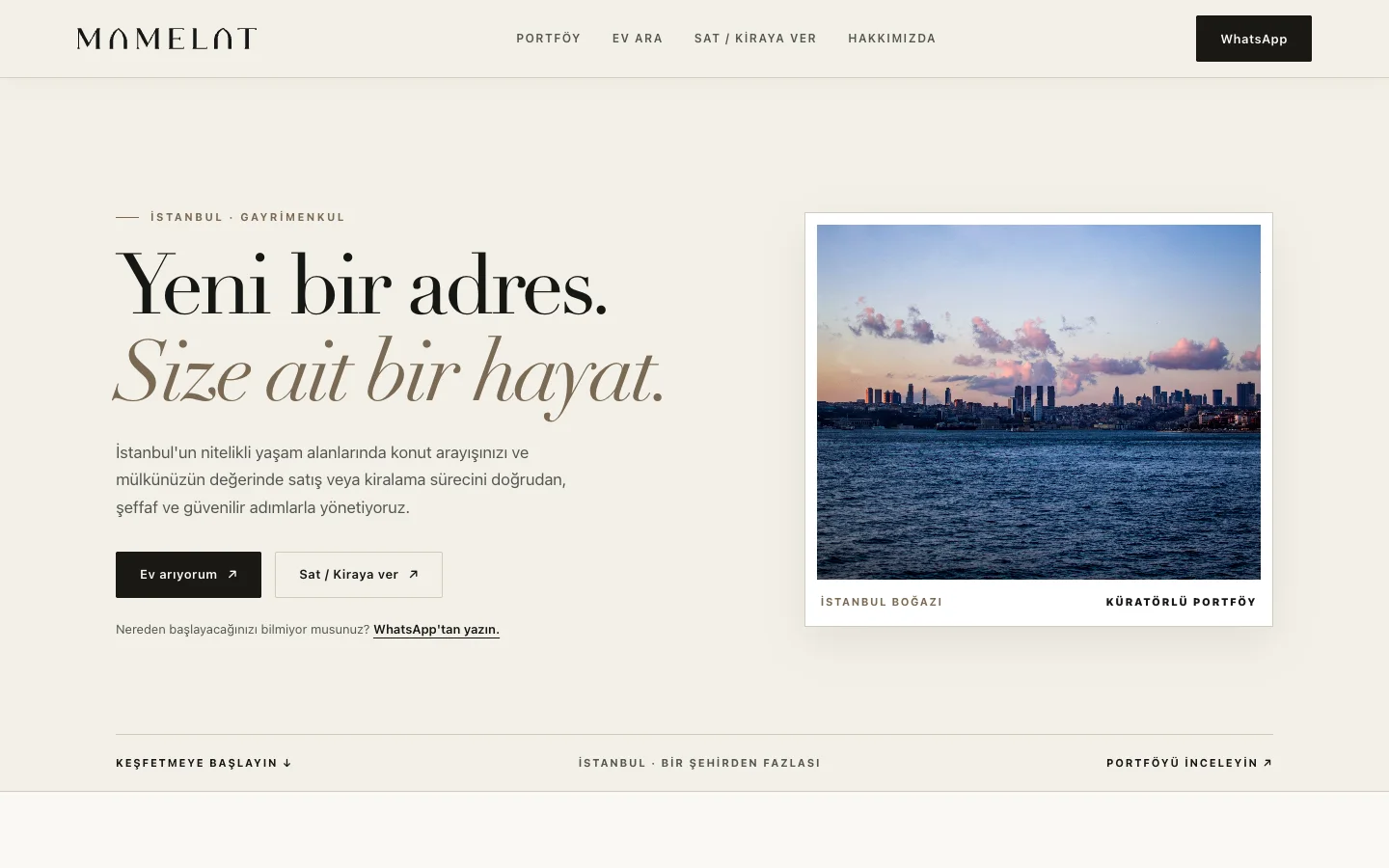Click the İSTANBUL · GAYRİMENKUL eyebrow text

coord(248,217)
